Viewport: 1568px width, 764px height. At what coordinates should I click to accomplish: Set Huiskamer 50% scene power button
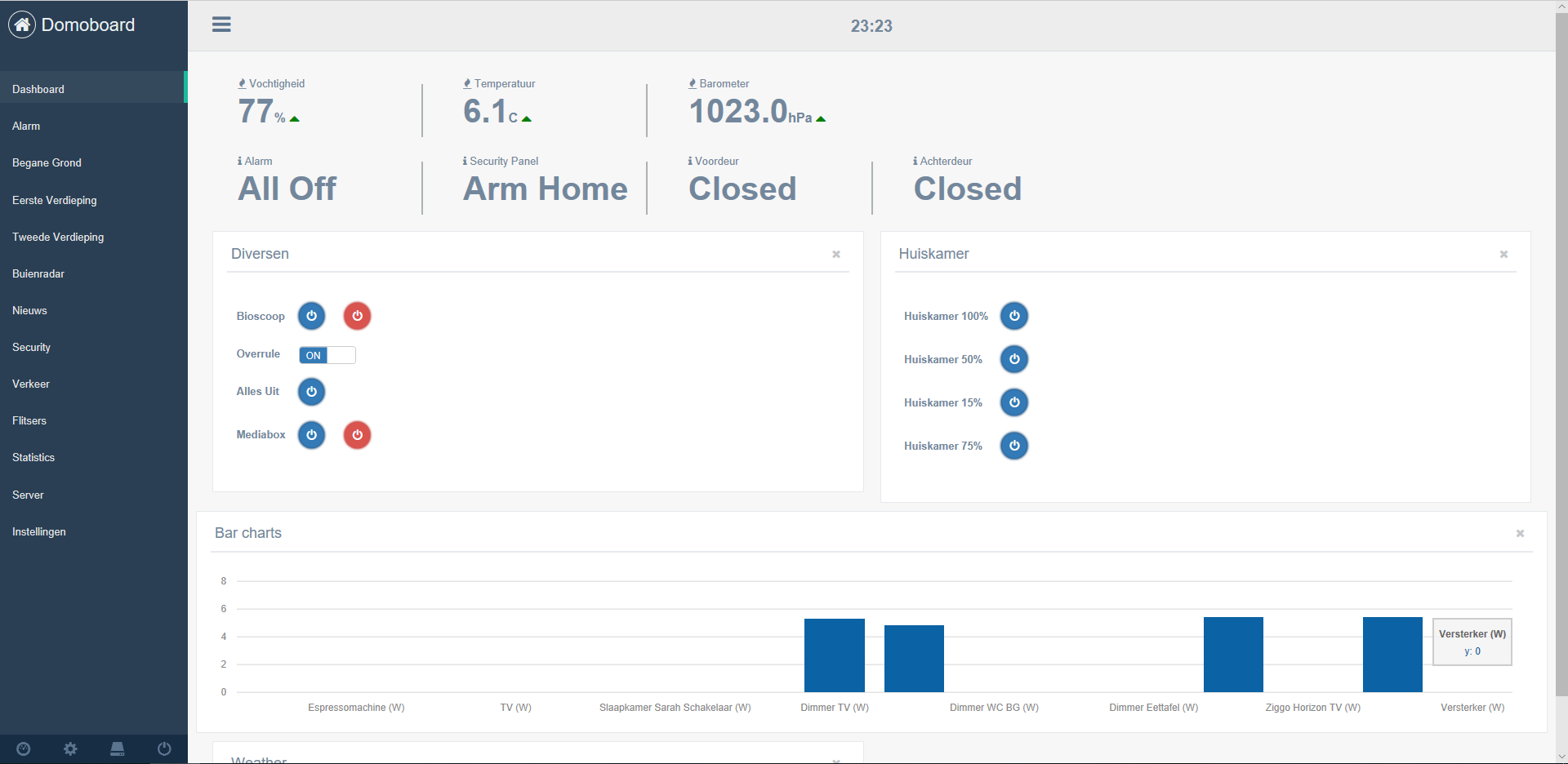pos(1014,359)
